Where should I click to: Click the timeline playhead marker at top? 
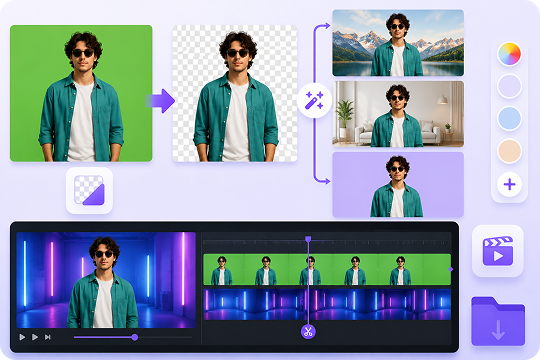click(308, 239)
